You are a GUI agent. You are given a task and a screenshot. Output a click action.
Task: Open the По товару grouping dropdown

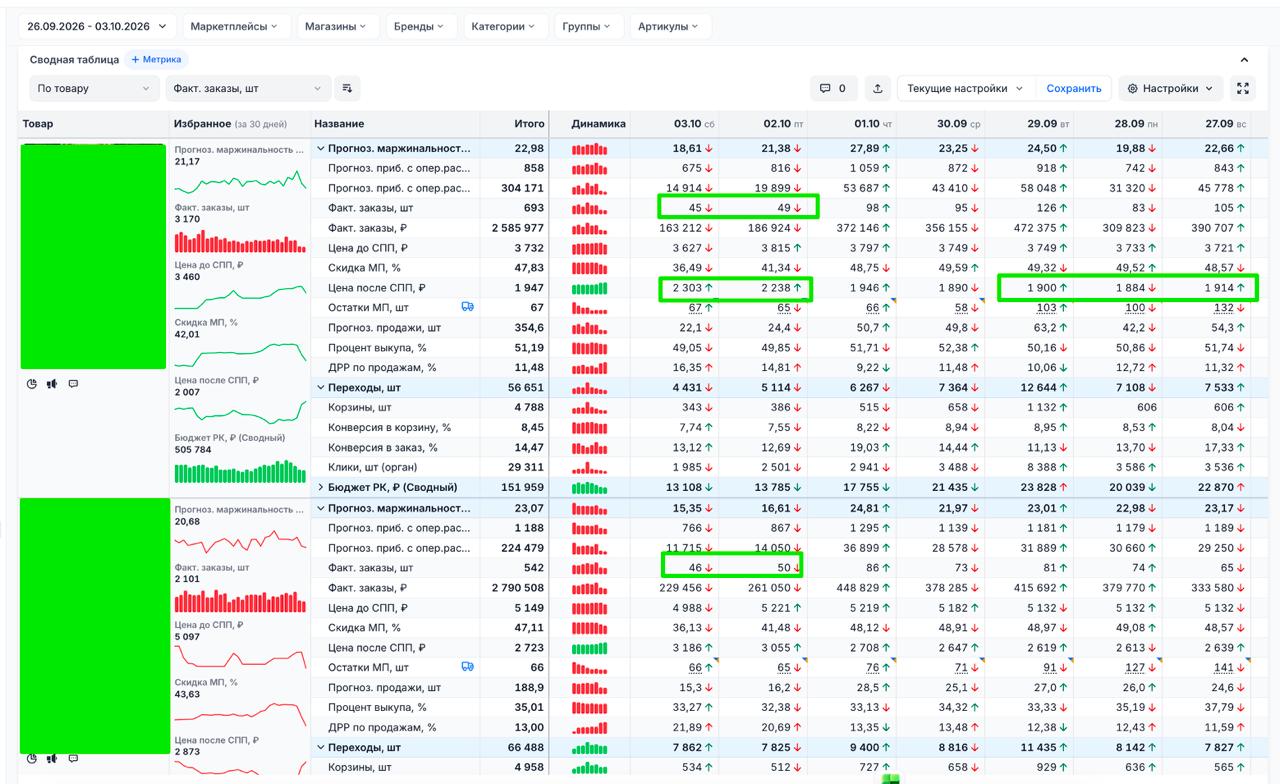tap(94, 88)
